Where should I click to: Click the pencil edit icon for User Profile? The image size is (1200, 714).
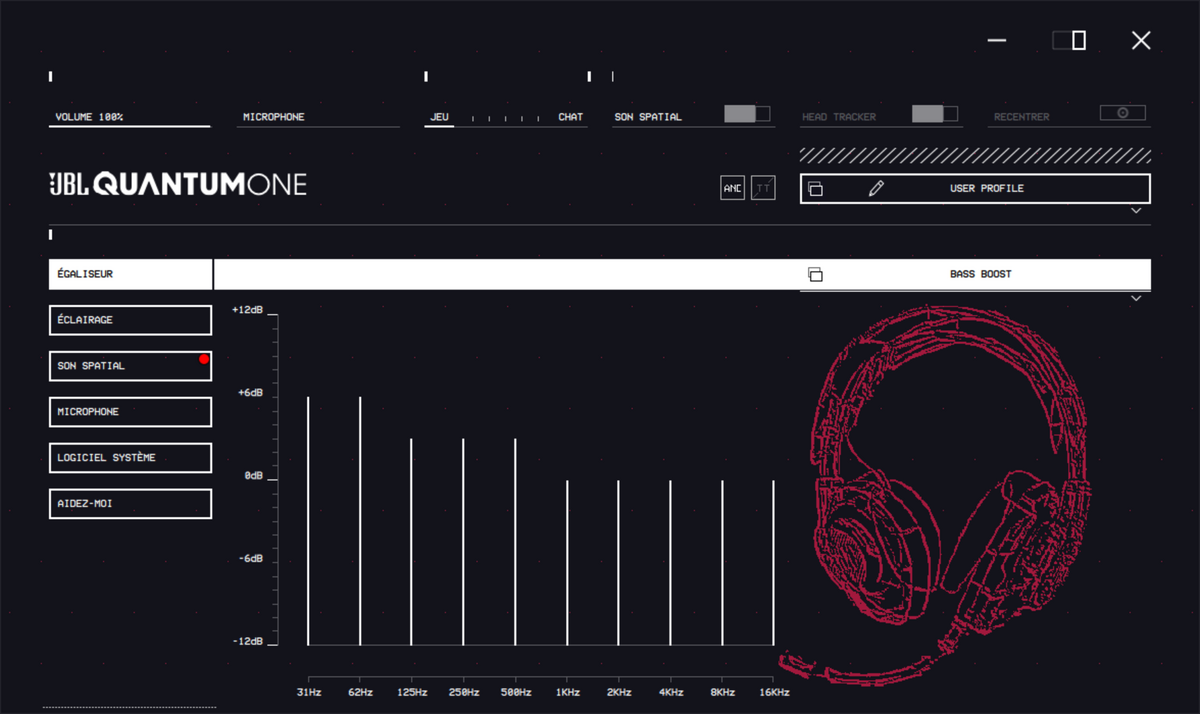(x=876, y=188)
